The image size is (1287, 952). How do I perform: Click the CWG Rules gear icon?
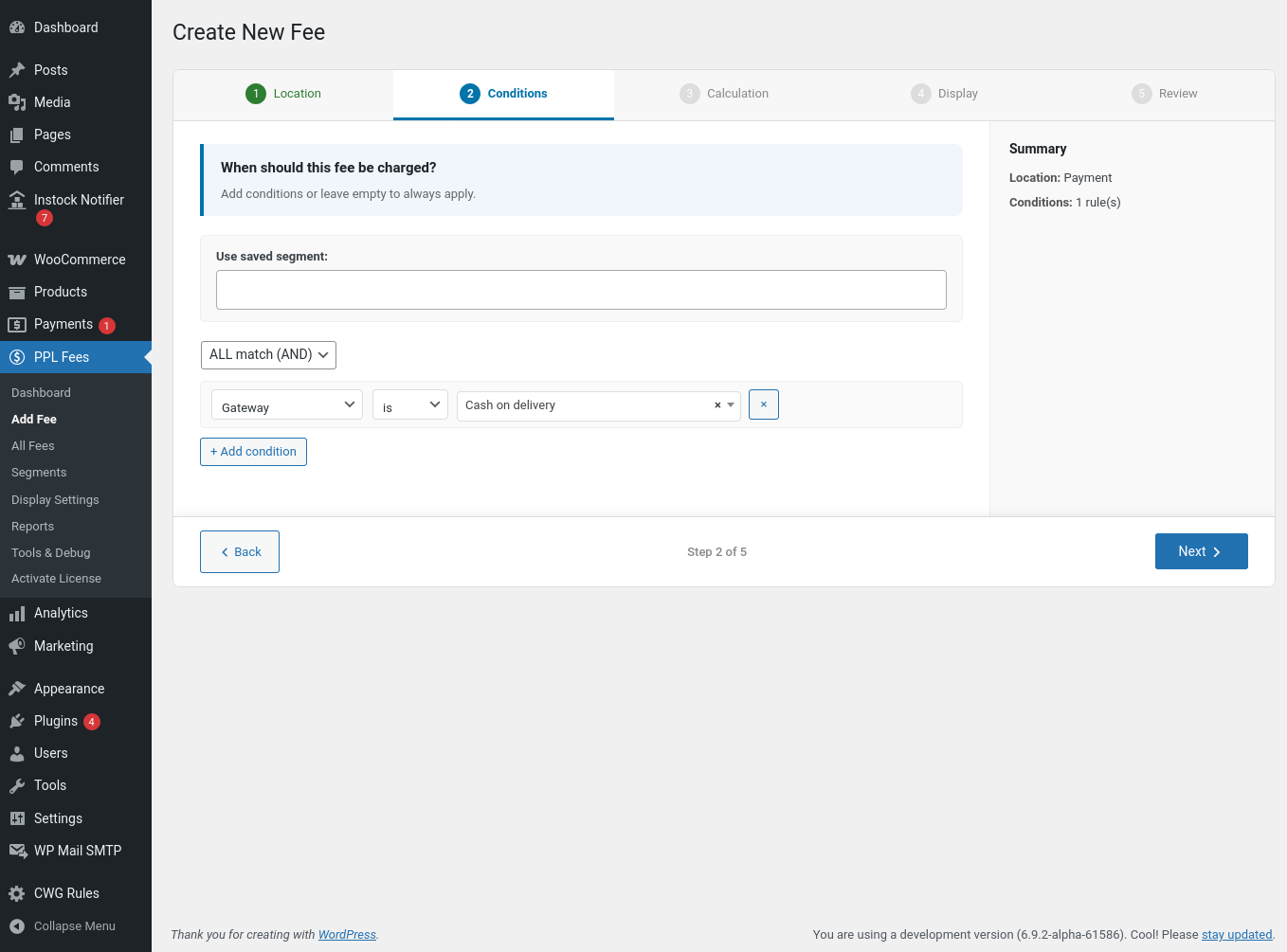pyautogui.click(x=17, y=893)
